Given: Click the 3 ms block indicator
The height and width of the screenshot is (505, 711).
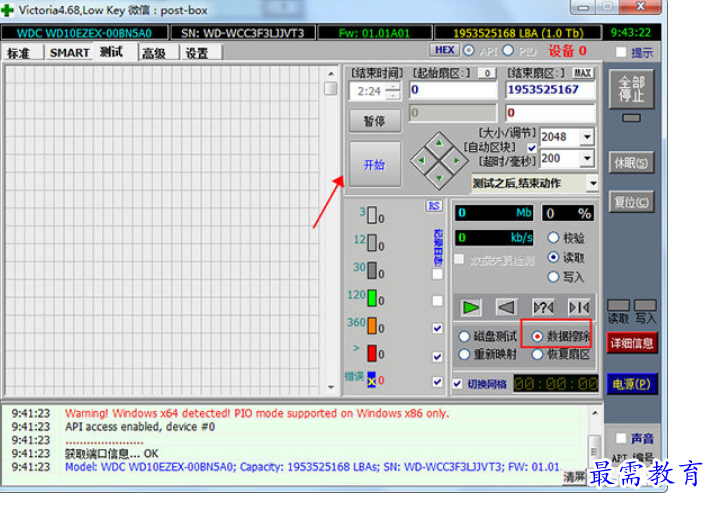Looking at the screenshot, I should pos(372,215).
